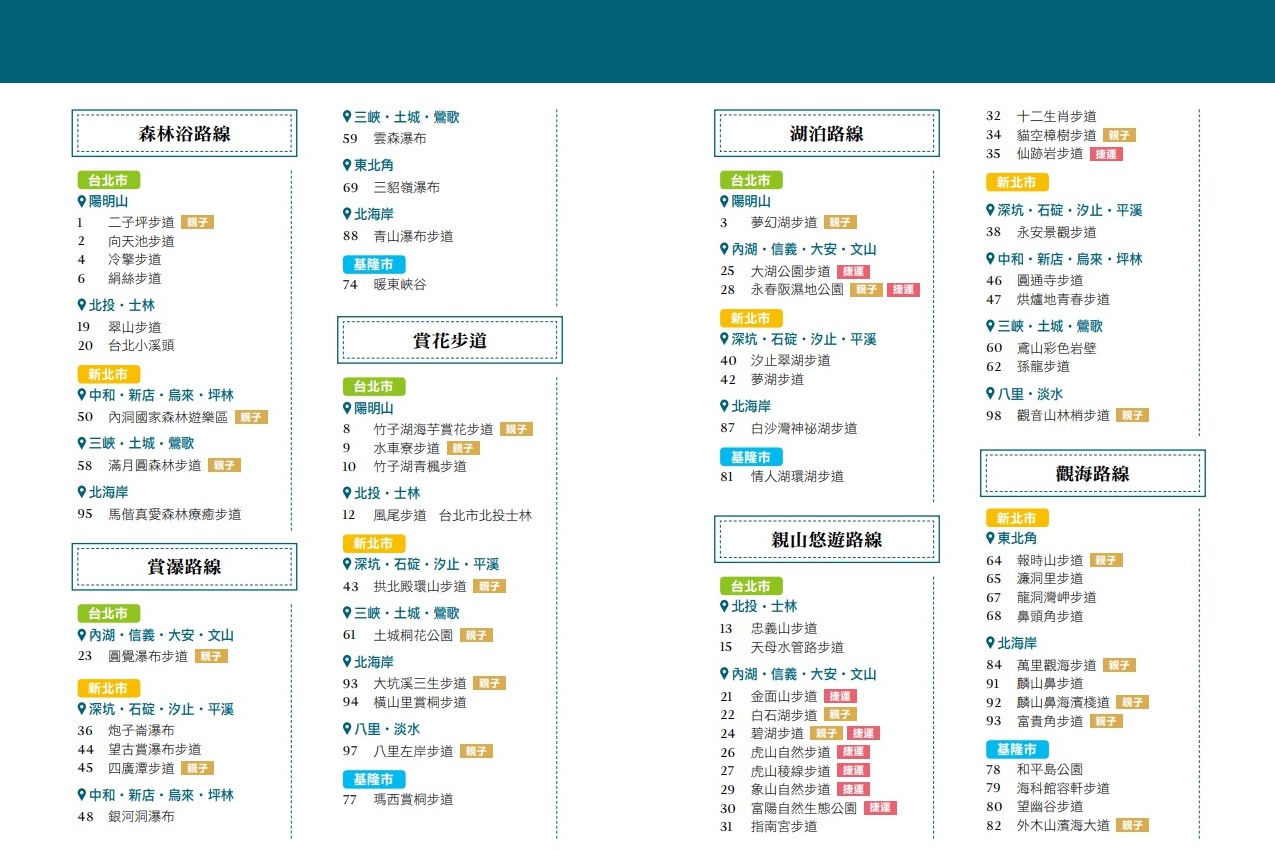Select the 觀海路線 section heading
1275x850 pixels.
click(x=1092, y=473)
